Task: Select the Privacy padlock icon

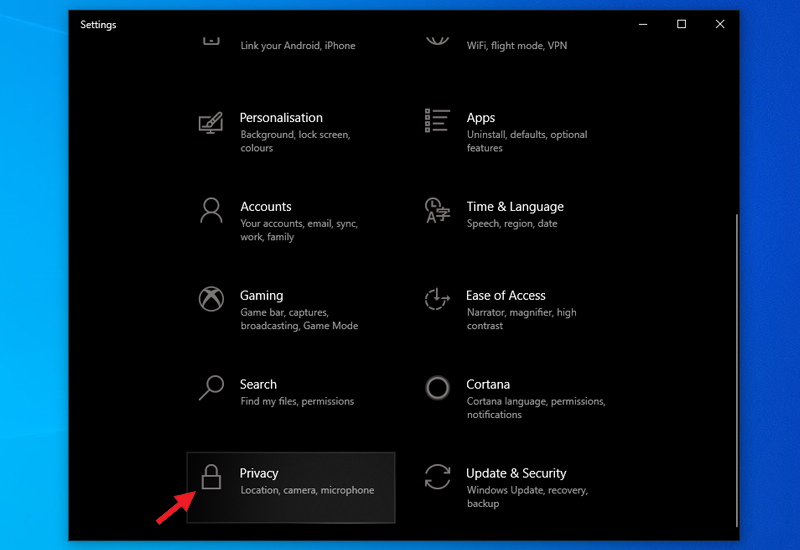Action: point(211,477)
